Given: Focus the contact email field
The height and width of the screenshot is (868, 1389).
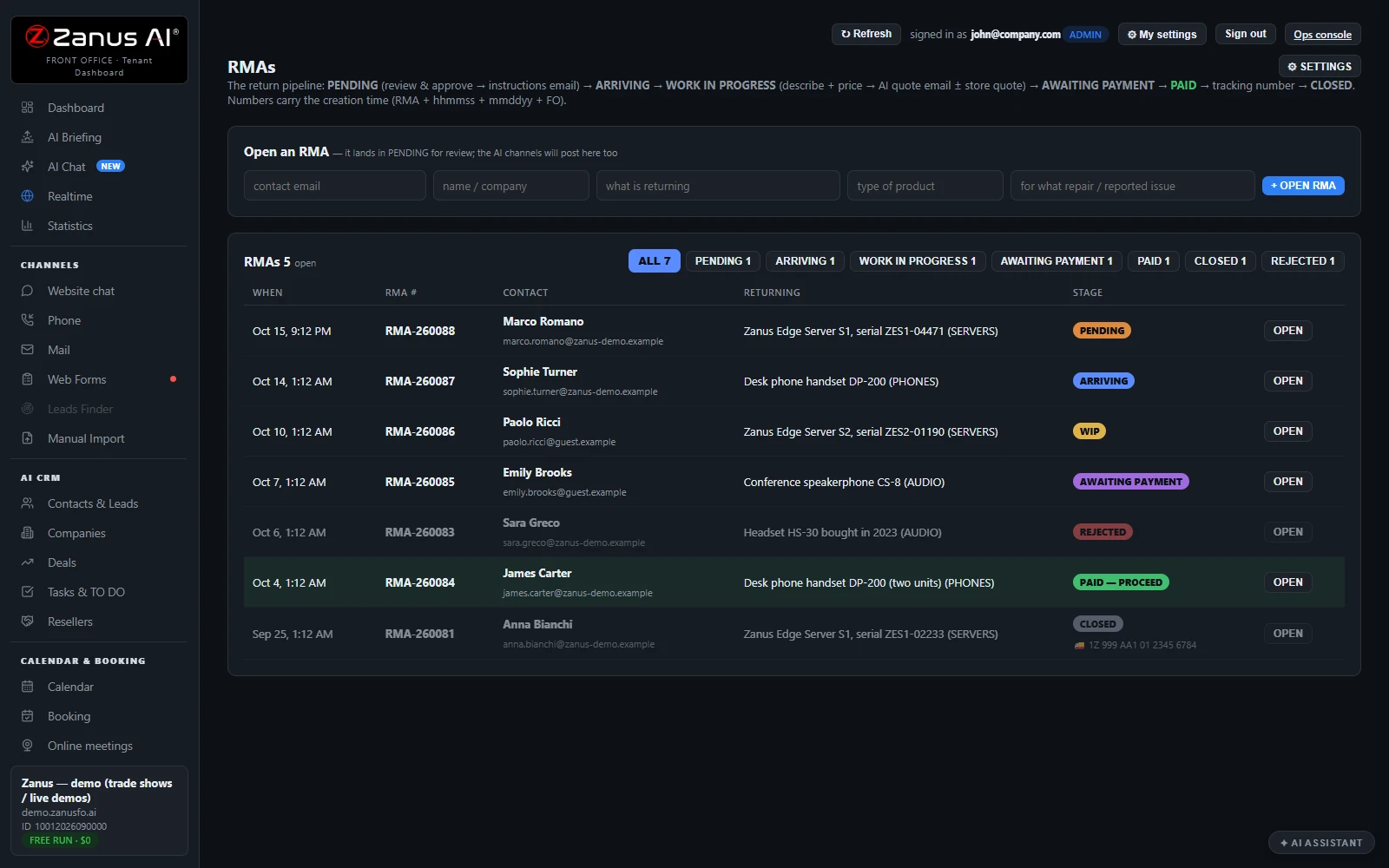Looking at the screenshot, I should 335,186.
